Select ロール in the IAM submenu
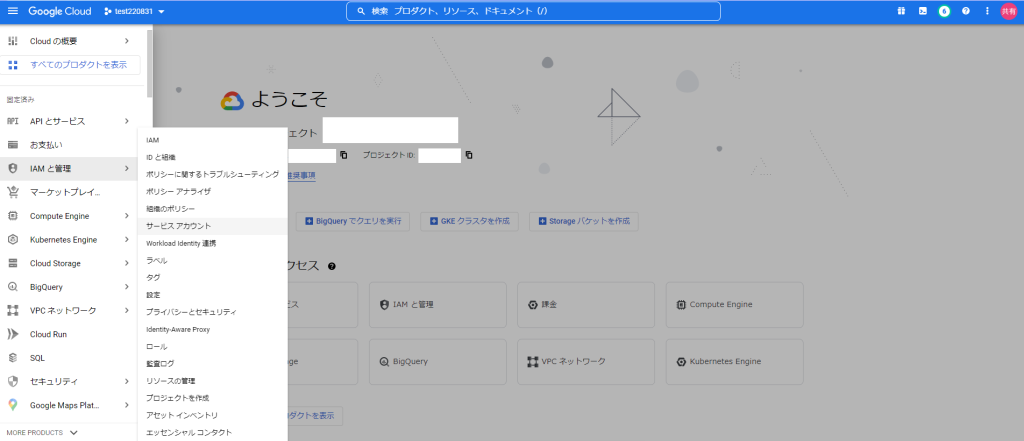Image resolution: width=1024 pixels, height=441 pixels. pyautogui.click(x=157, y=346)
